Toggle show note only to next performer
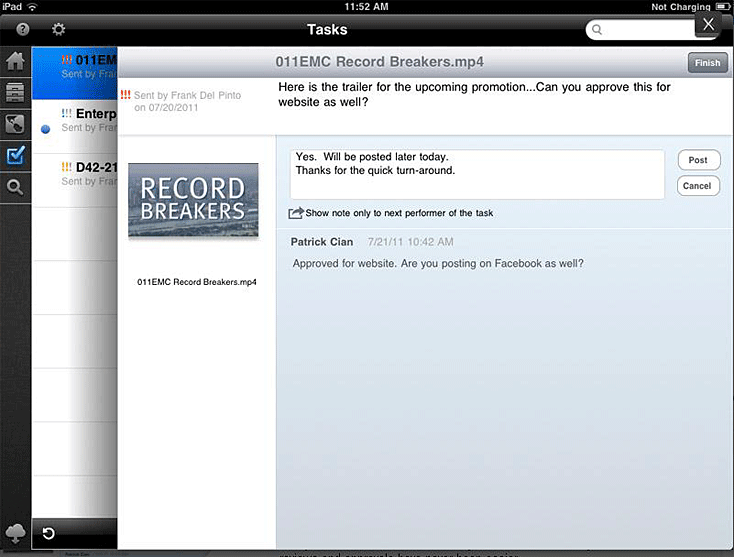 (x=296, y=213)
